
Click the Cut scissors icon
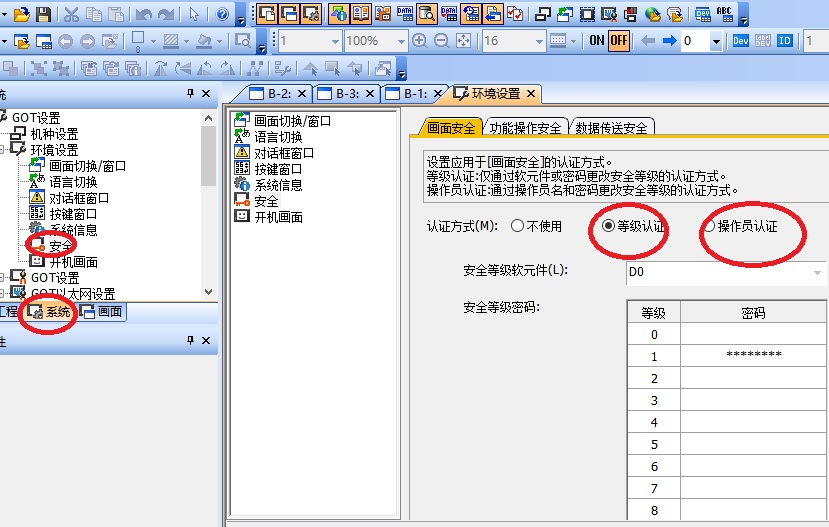tap(72, 14)
